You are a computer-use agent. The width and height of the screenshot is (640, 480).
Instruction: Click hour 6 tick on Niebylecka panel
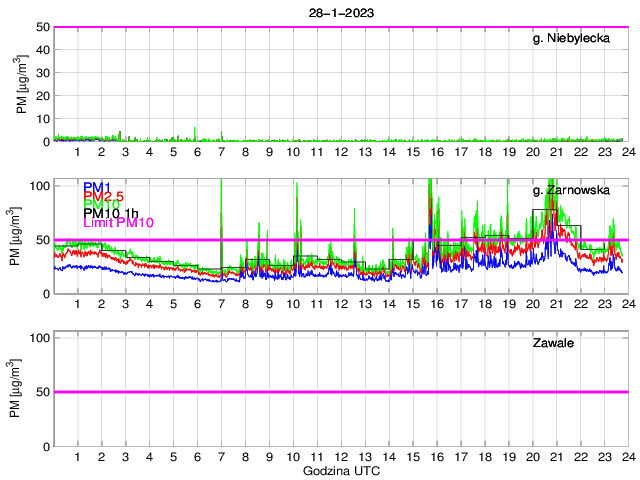tap(197, 151)
